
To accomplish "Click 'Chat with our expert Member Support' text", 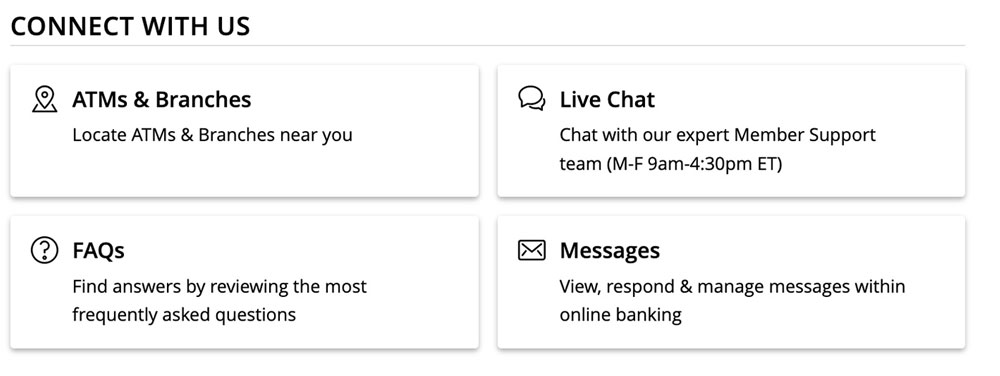I will (x=717, y=135).
